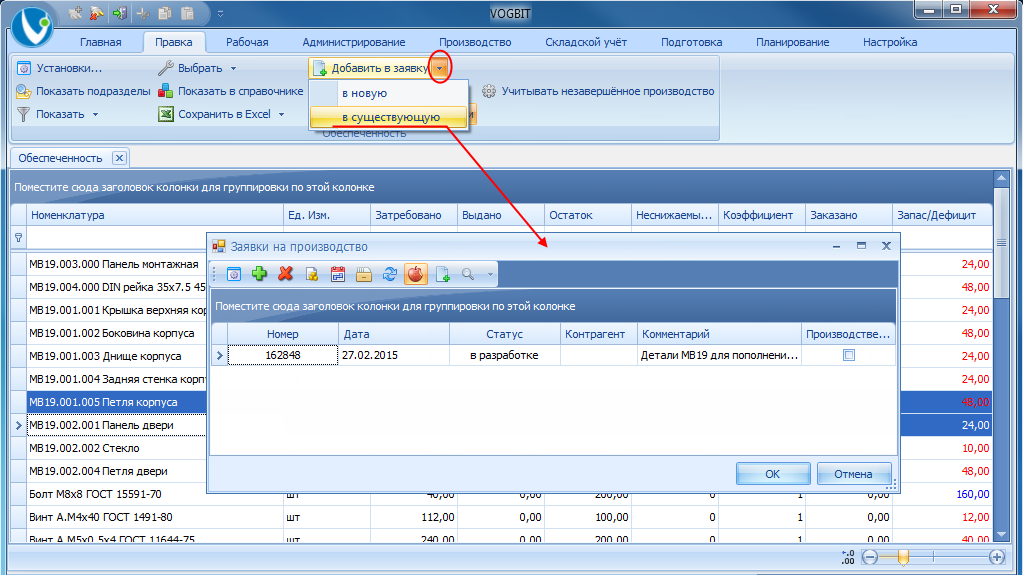Image resolution: width=1023 pixels, height=575 pixels.
Task: Click the copy icon in the quick-access toolbar
Action: pos(165,13)
